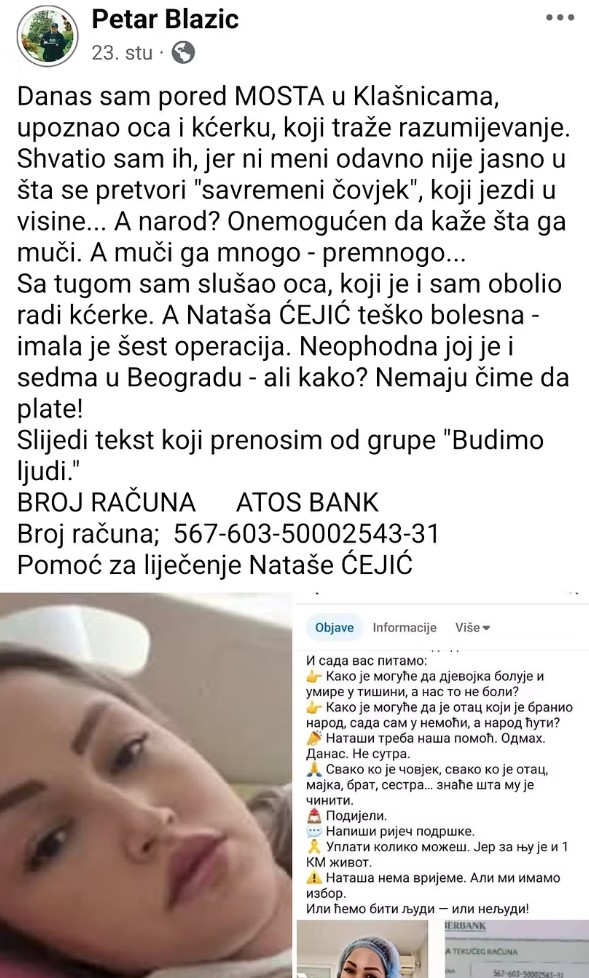Open the photo of the woman in a surgical cap
The height and width of the screenshot is (978, 589).
click(369, 949)
